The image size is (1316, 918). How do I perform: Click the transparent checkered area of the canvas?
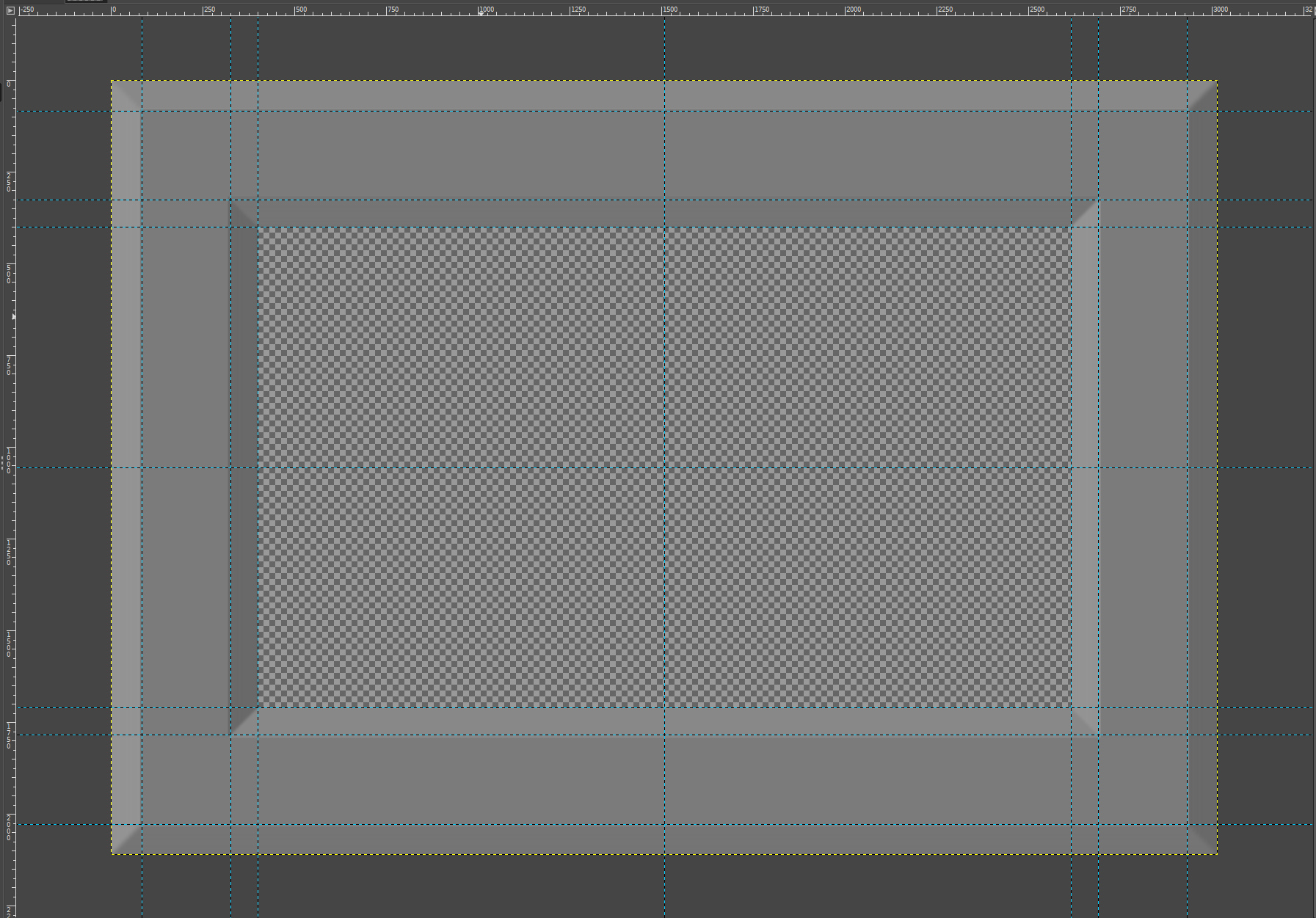point(664,467)
